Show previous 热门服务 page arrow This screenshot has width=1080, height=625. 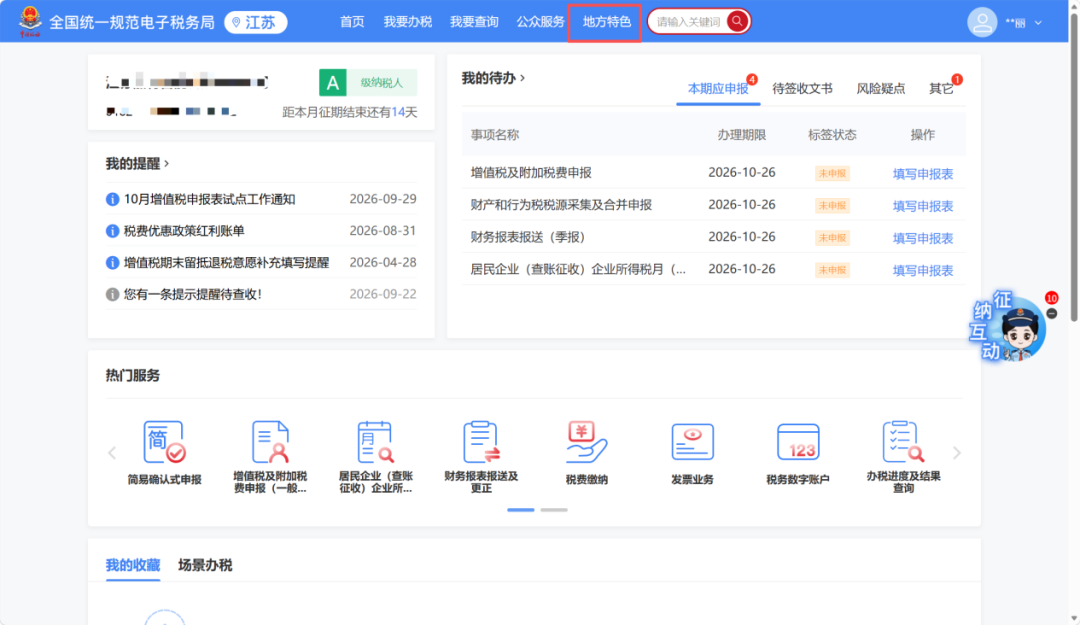(112, 453)
